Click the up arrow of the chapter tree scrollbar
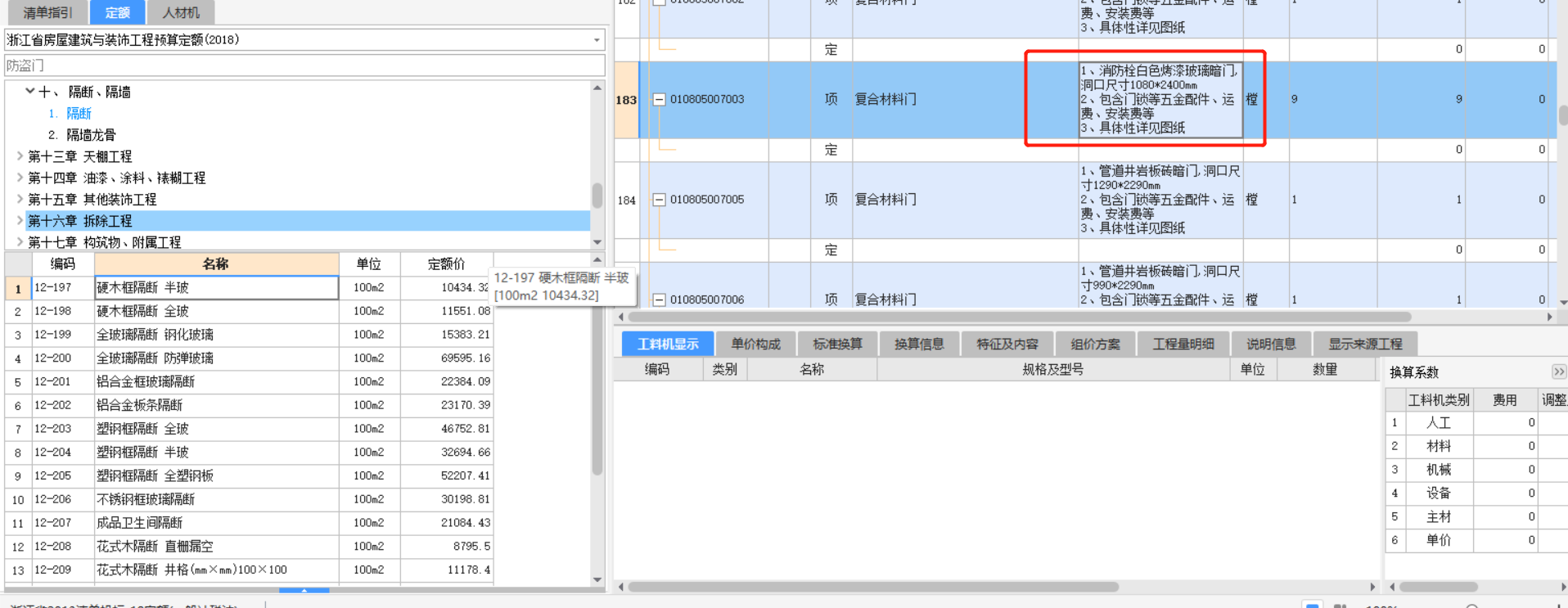Screen dimensions: 1568x608 (x=597, y=88)
